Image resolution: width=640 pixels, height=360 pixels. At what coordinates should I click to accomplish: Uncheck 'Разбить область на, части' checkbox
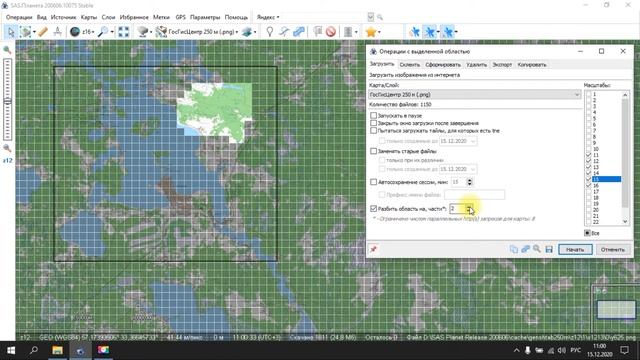tap(373, 209)
